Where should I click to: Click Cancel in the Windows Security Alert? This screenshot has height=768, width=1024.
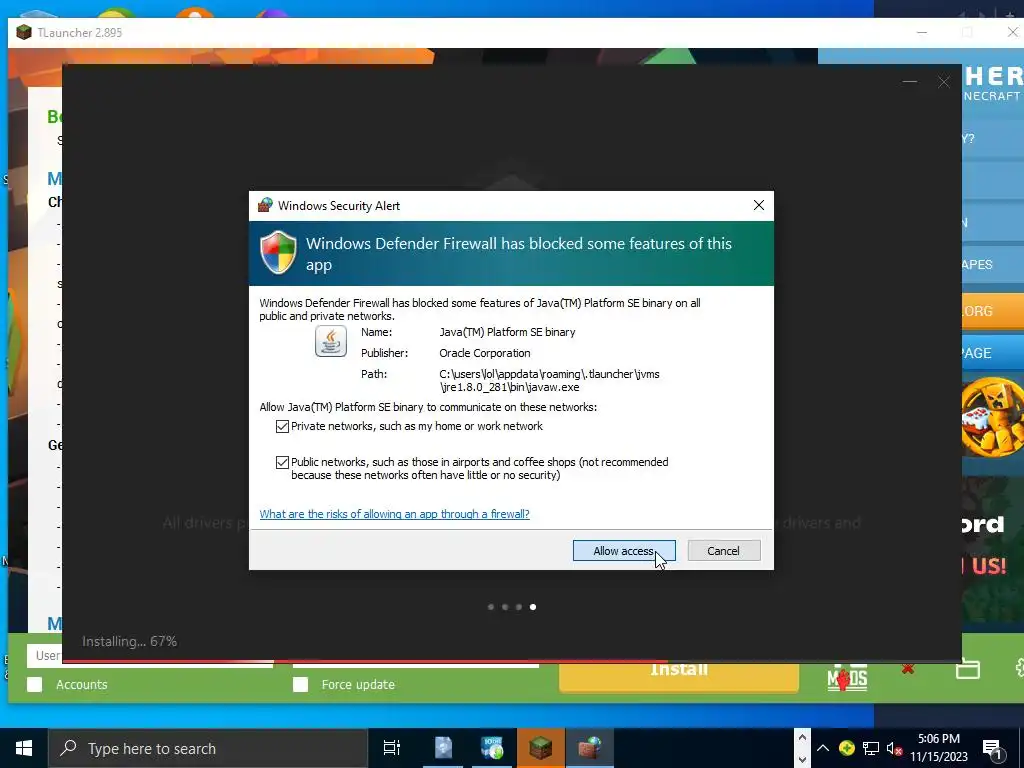pos(724,551)
